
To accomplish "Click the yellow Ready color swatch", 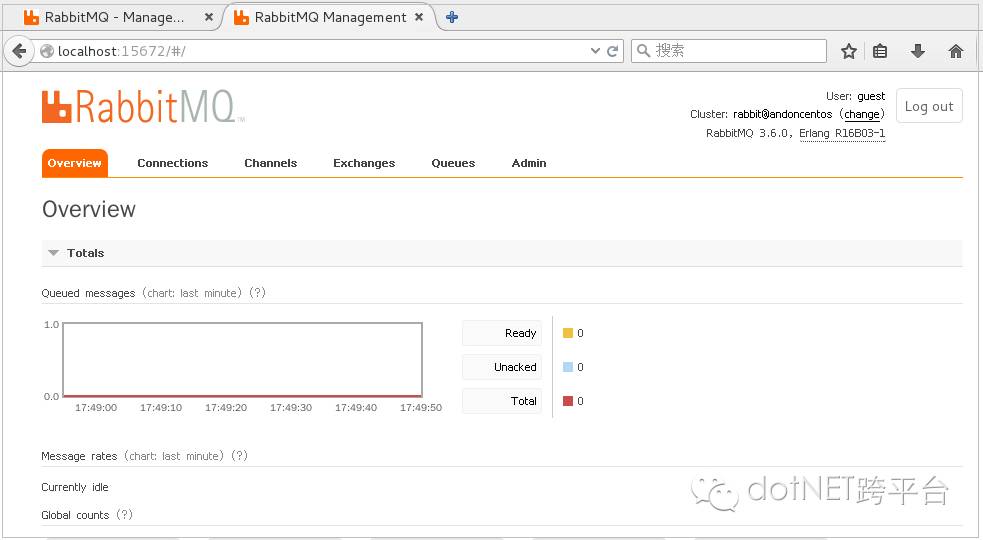I will tap(568, 333).
